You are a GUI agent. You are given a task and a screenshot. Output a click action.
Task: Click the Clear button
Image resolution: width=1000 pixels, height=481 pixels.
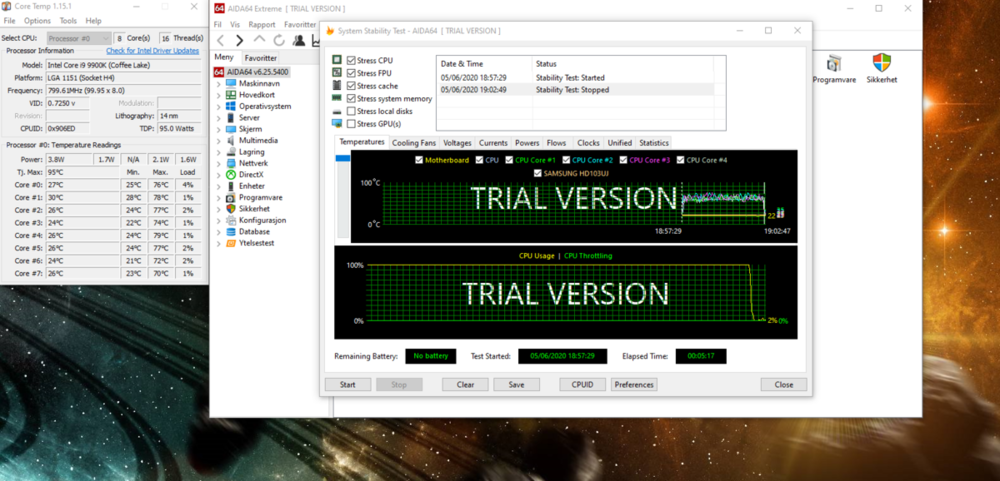tap(466, 385)
